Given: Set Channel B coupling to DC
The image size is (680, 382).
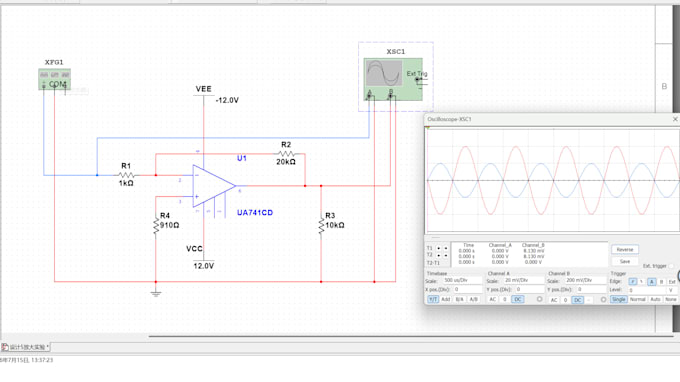Looking at the screenshot, I should [578, 300].
